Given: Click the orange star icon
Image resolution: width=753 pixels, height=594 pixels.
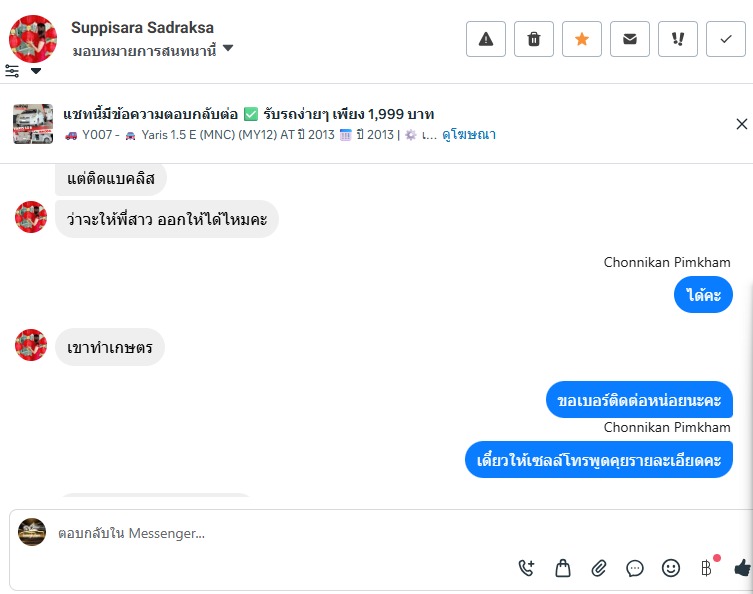Looking at the screenshot, I should pyautogui.click(x=582, y=39).
